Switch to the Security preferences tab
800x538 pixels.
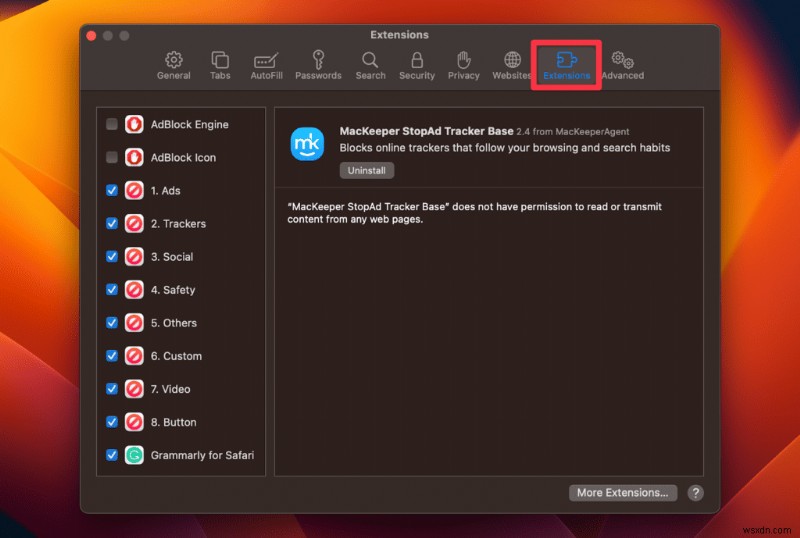[417, 65]
